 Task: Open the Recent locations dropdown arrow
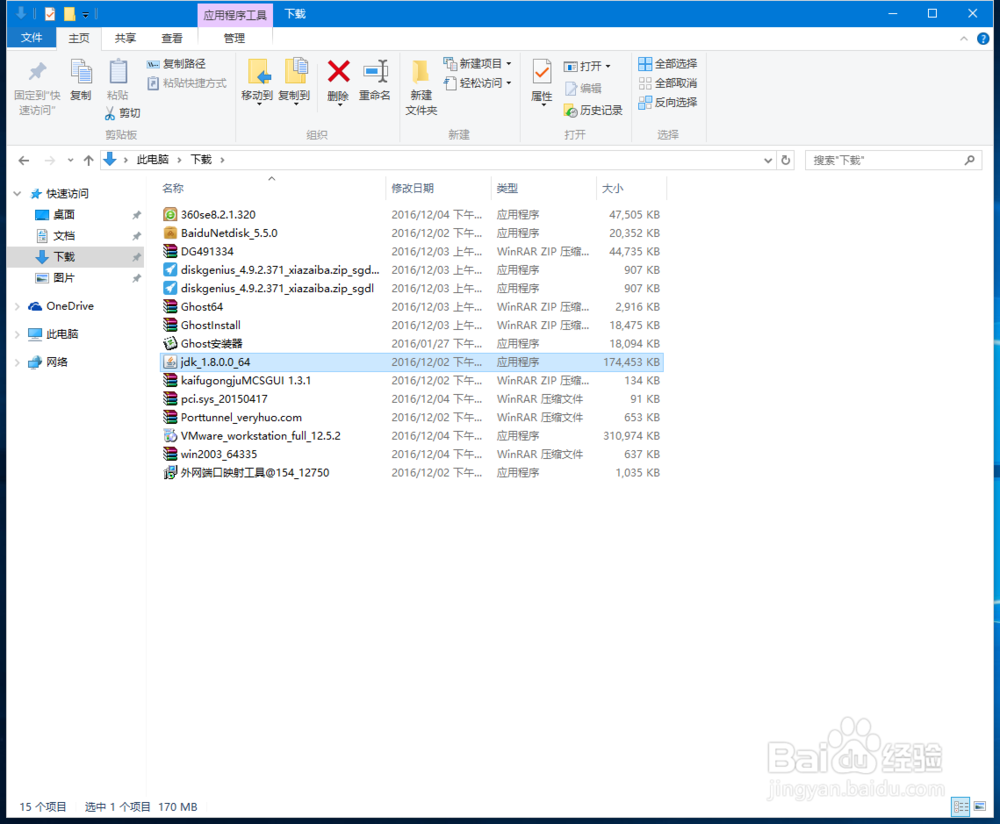pos(70,160)
